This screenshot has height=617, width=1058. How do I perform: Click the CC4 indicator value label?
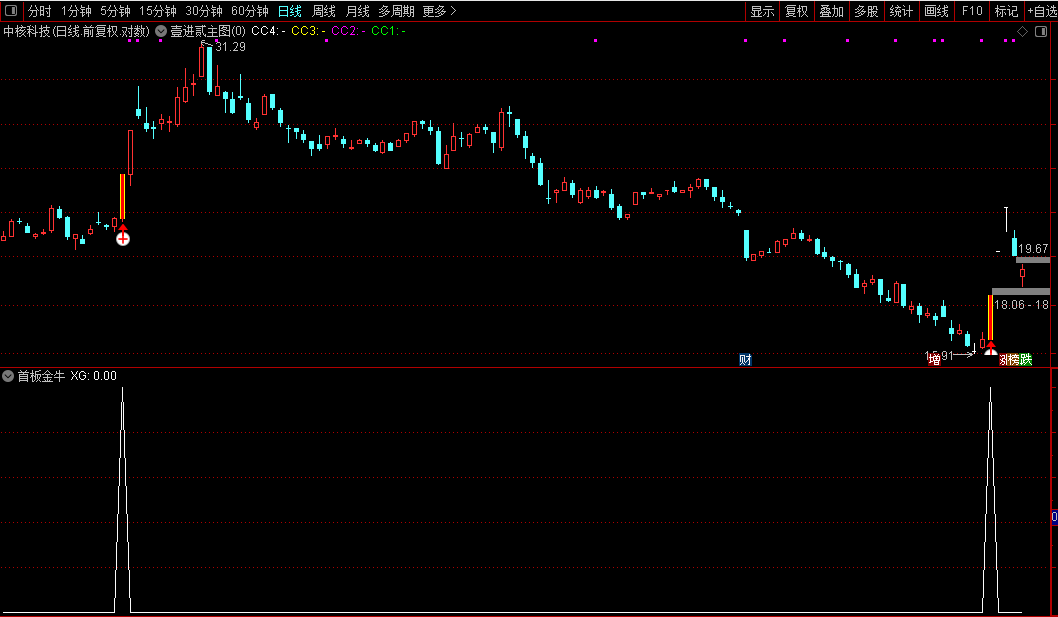point(268,31)
